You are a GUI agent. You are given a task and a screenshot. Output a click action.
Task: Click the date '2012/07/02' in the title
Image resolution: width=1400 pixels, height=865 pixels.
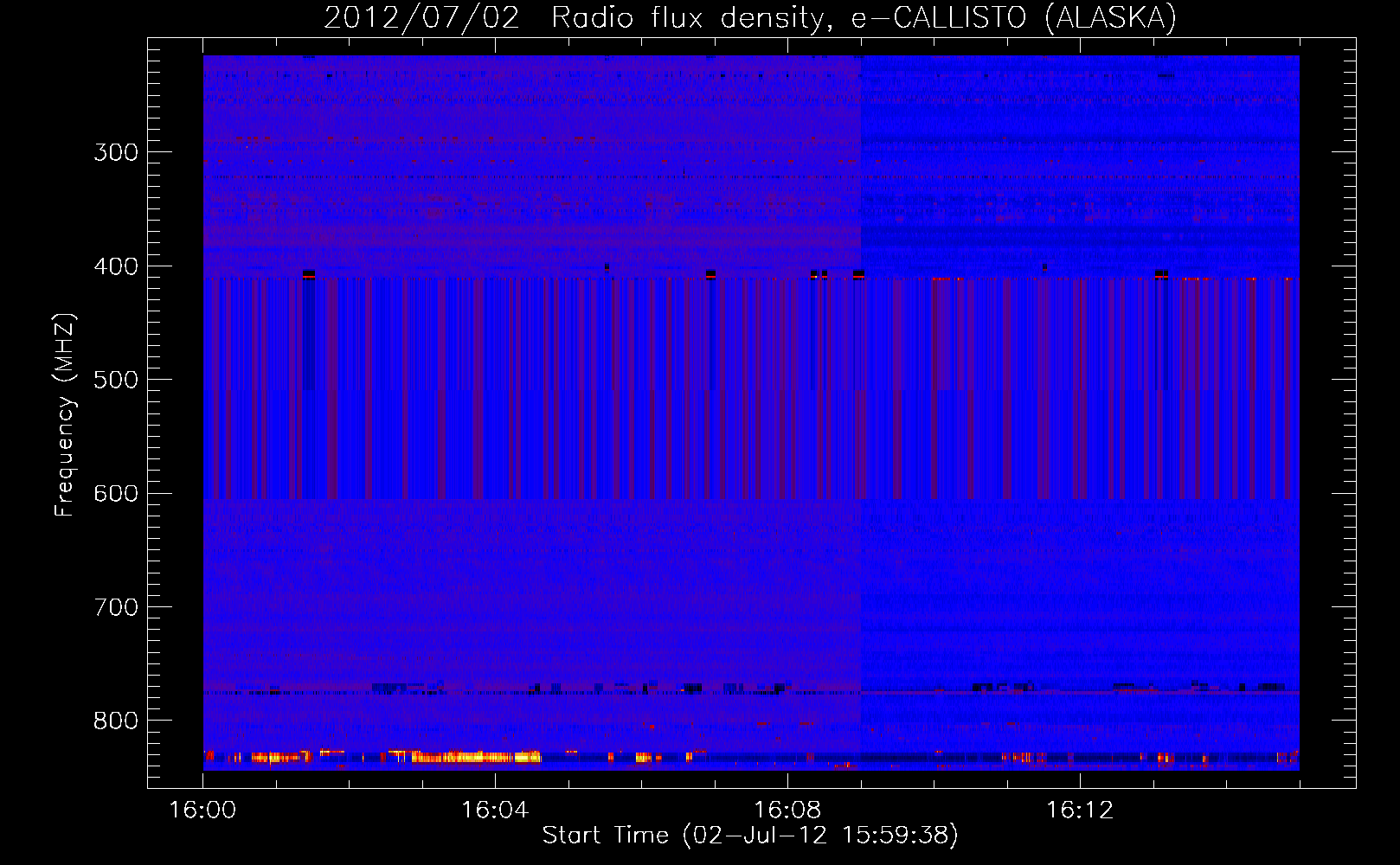(x=422, y=17)
